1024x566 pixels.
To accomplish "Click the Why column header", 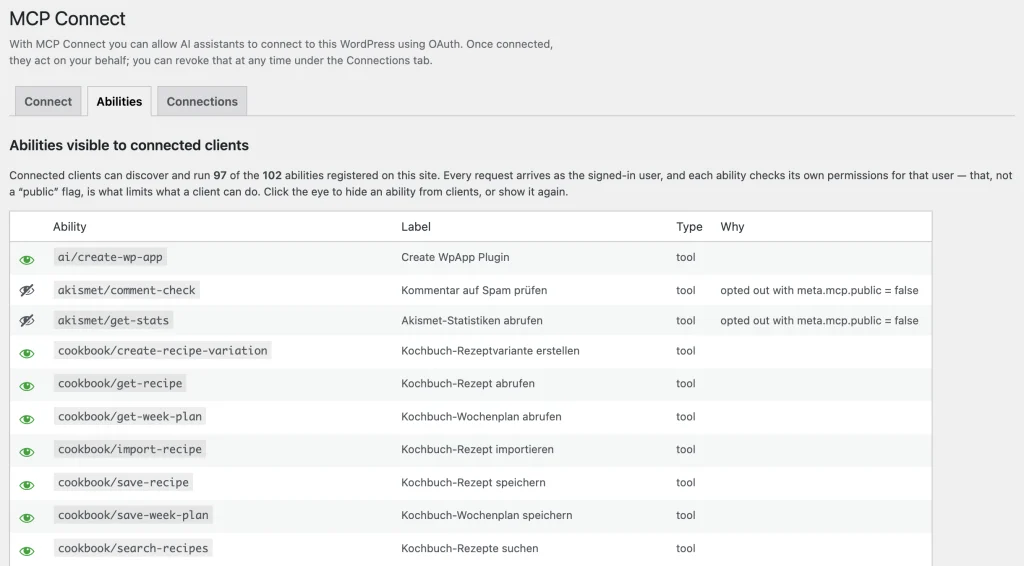I will point(732,227).
